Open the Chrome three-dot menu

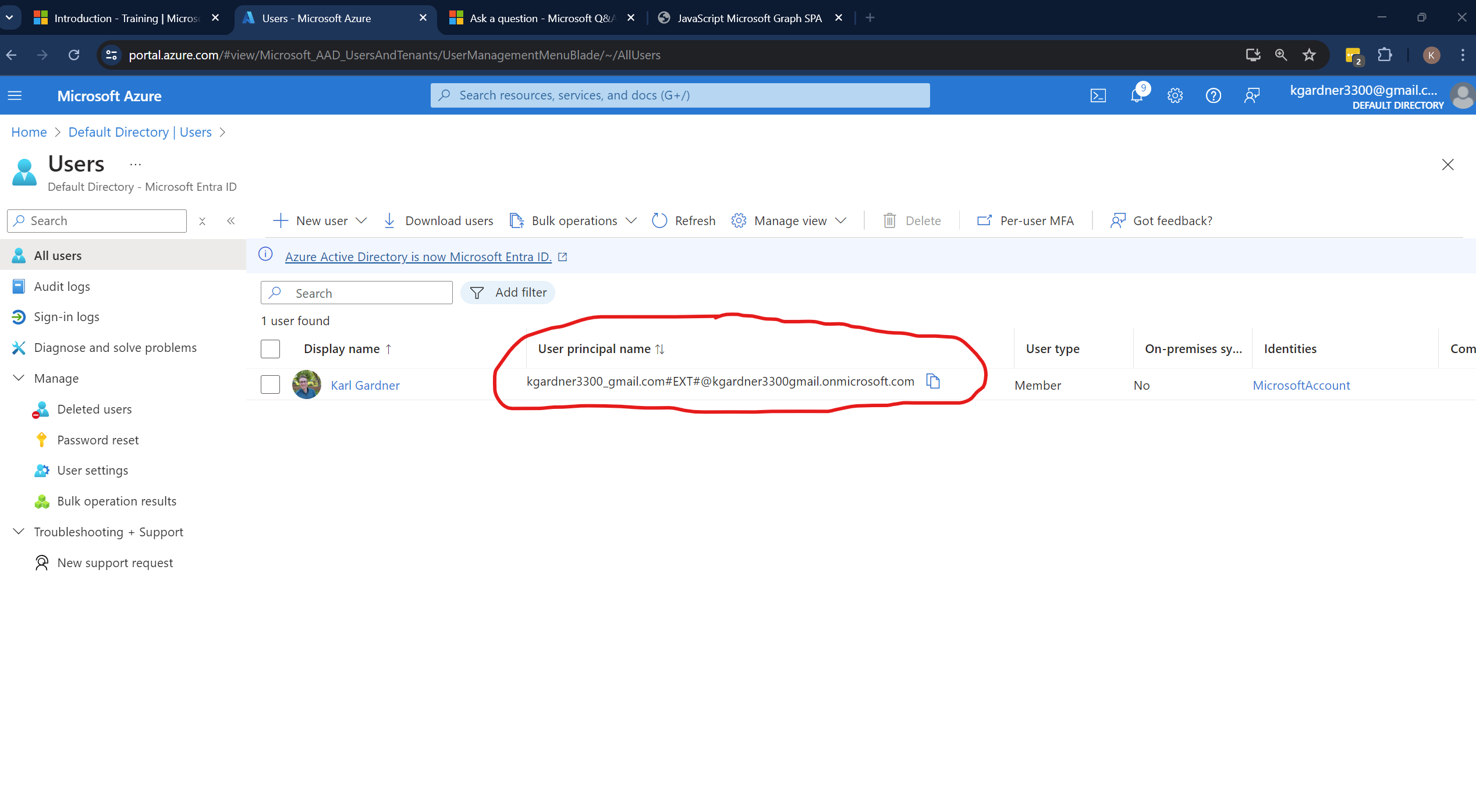pyautogui.click(x=1463, y=55)
